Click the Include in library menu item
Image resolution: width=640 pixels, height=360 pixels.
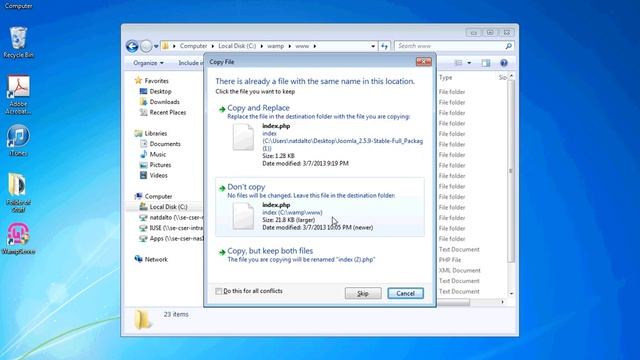[x=191, y=63]
